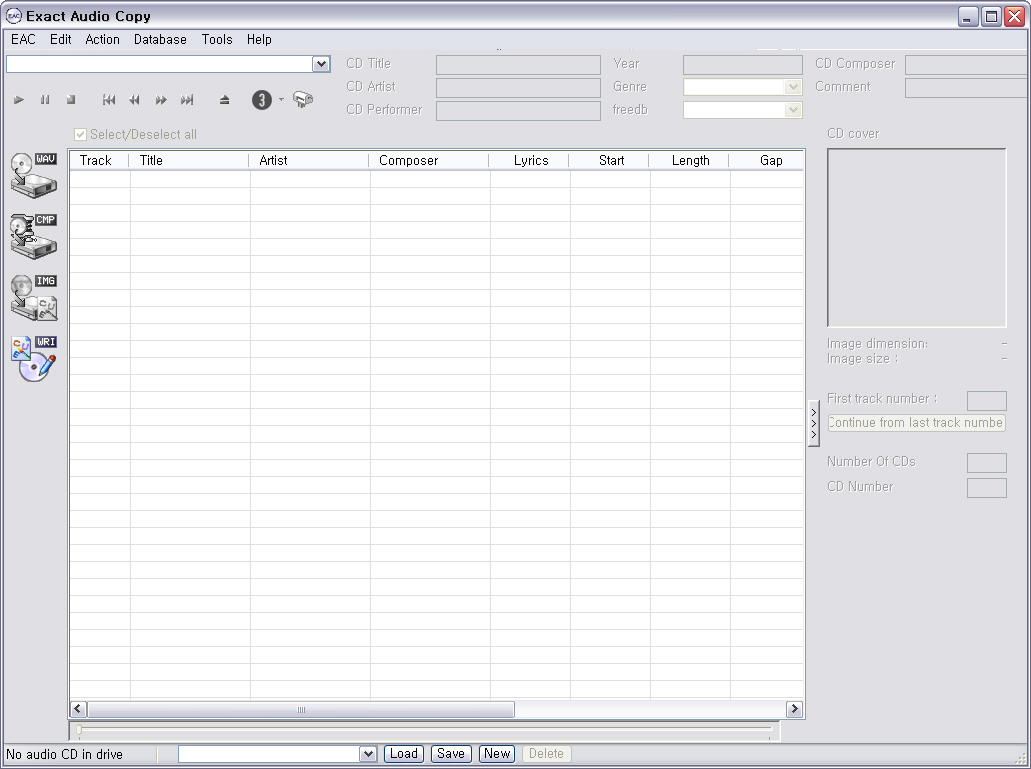Click the Title column header
The width and height of the screenshot is (1031, 769).
(189, 160)
